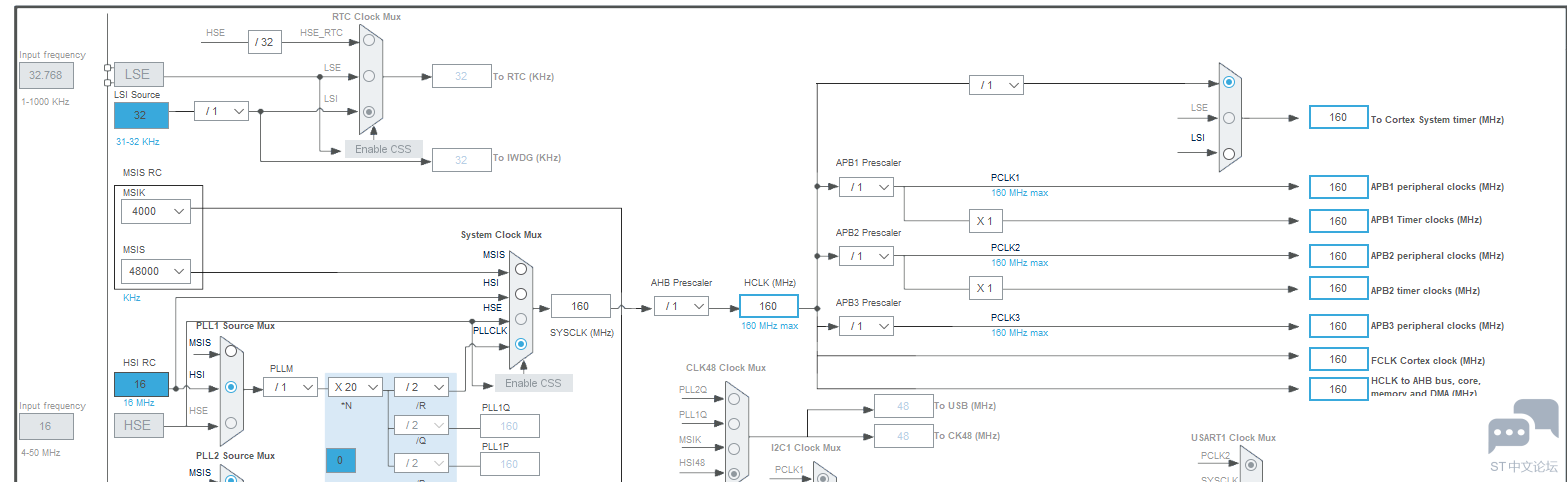The height and width of the screenshot is (482, 1567).
Task: Select MSIK in CLK48 Clock Mux
Action: pyautogui.click(x=735, y=448)
